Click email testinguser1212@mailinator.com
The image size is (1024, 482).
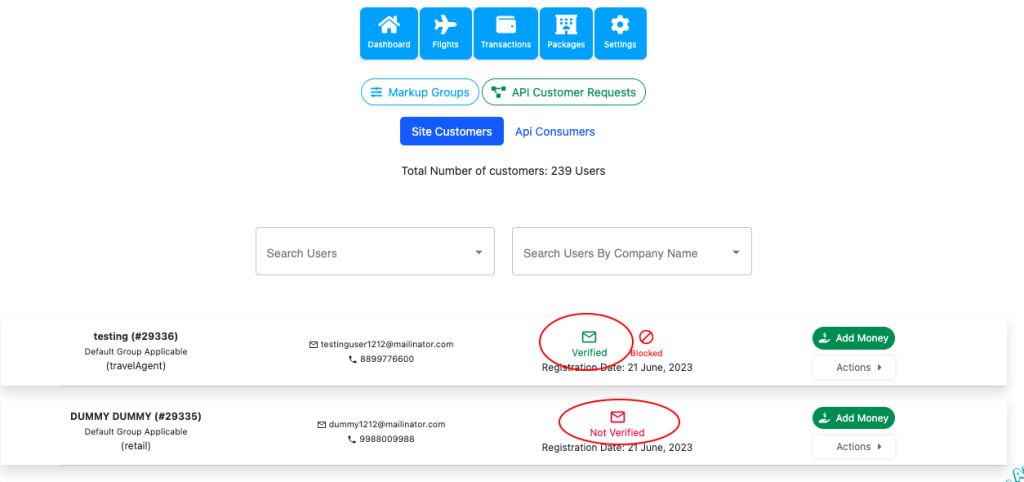coord(386,344)
